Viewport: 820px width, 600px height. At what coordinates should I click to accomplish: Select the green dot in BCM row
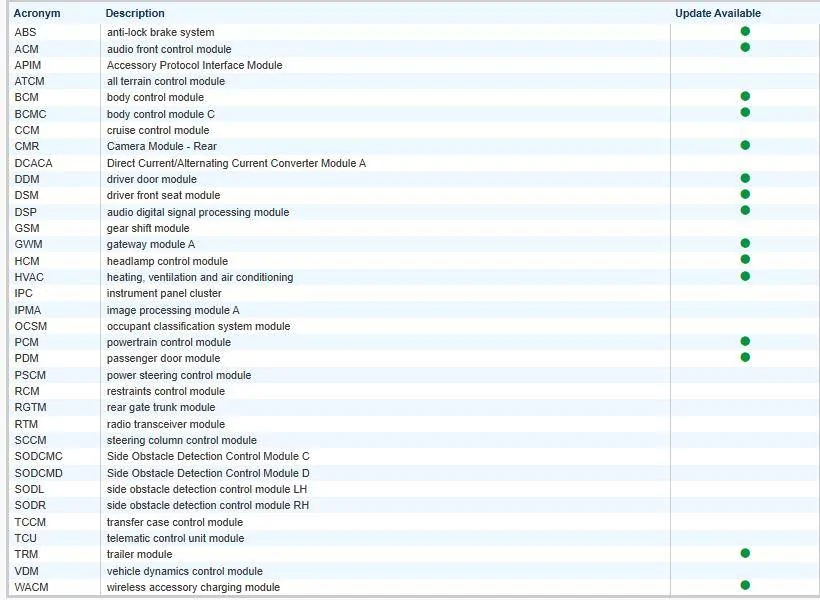pyautogui.click(x=745, y=96)
